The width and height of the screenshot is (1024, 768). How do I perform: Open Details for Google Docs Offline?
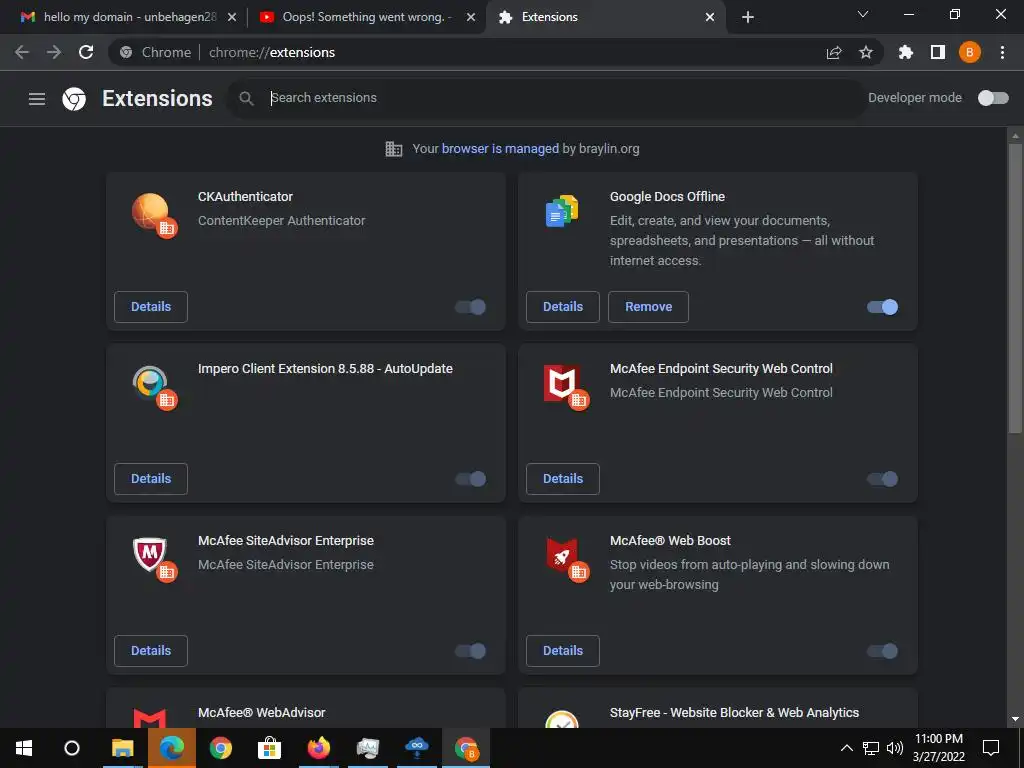tap(563, 307)
